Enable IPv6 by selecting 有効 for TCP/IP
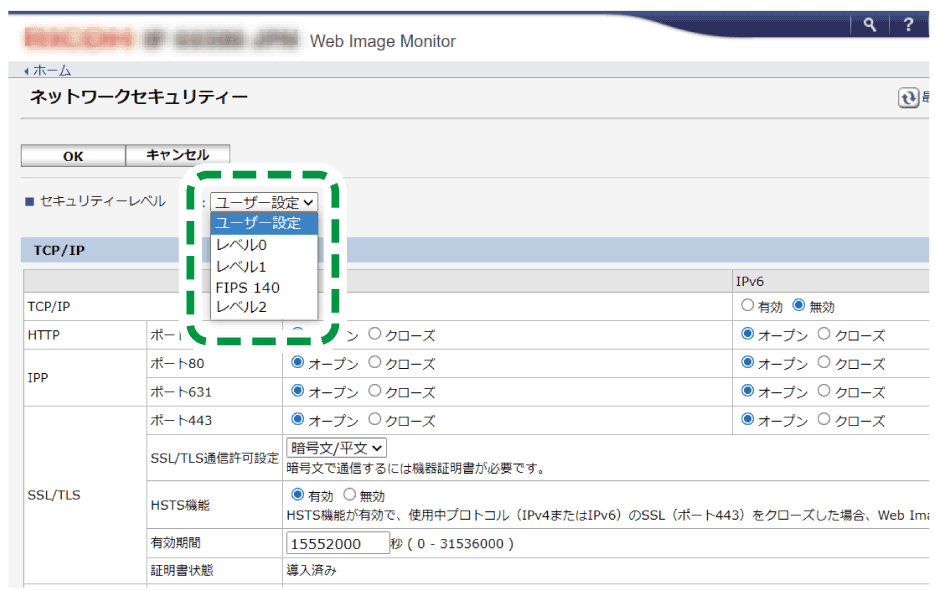935x590 pixels. pyautogui.click(x=748, y=306)
